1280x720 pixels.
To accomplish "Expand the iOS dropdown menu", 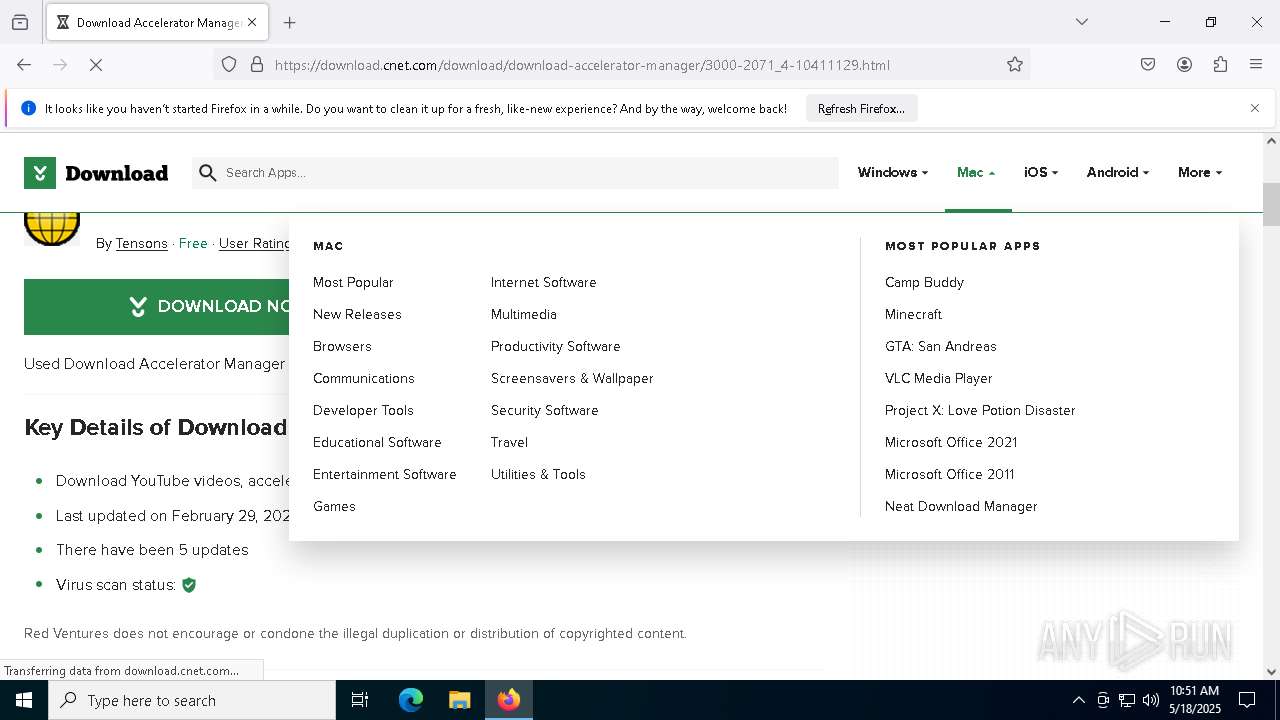I will [x=1041, y=172].
